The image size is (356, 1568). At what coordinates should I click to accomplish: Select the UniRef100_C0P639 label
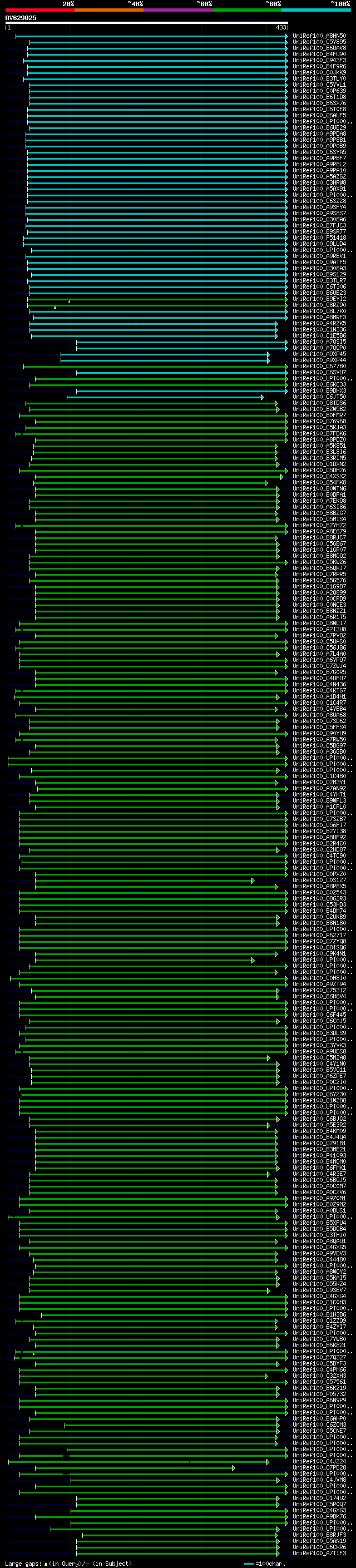319,91
